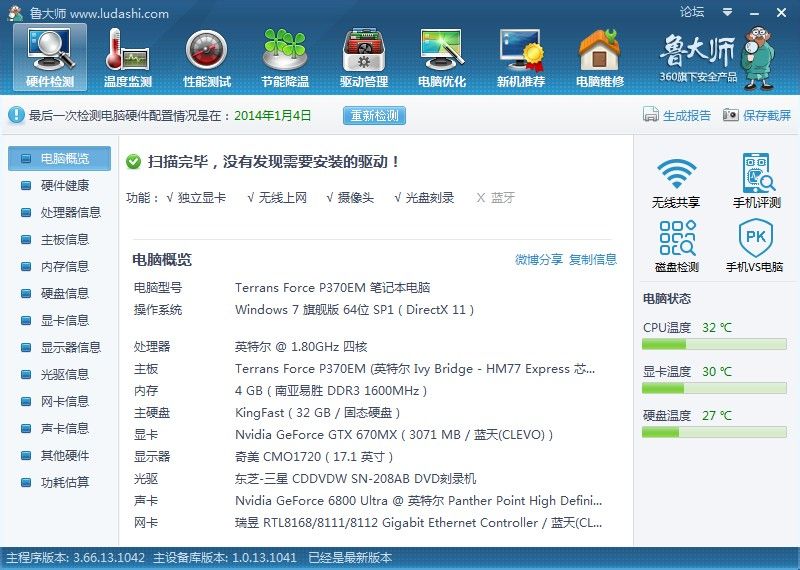Click the Terrans Force P370EM 笔记本电脑 model text

click(333, 288)
